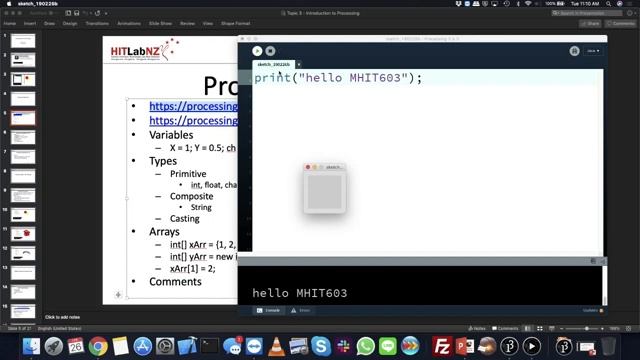The width and height of the screenshot is (640, 360).
Task: Click the gray sketch output canvas window
Action: [x=324, y=191]
